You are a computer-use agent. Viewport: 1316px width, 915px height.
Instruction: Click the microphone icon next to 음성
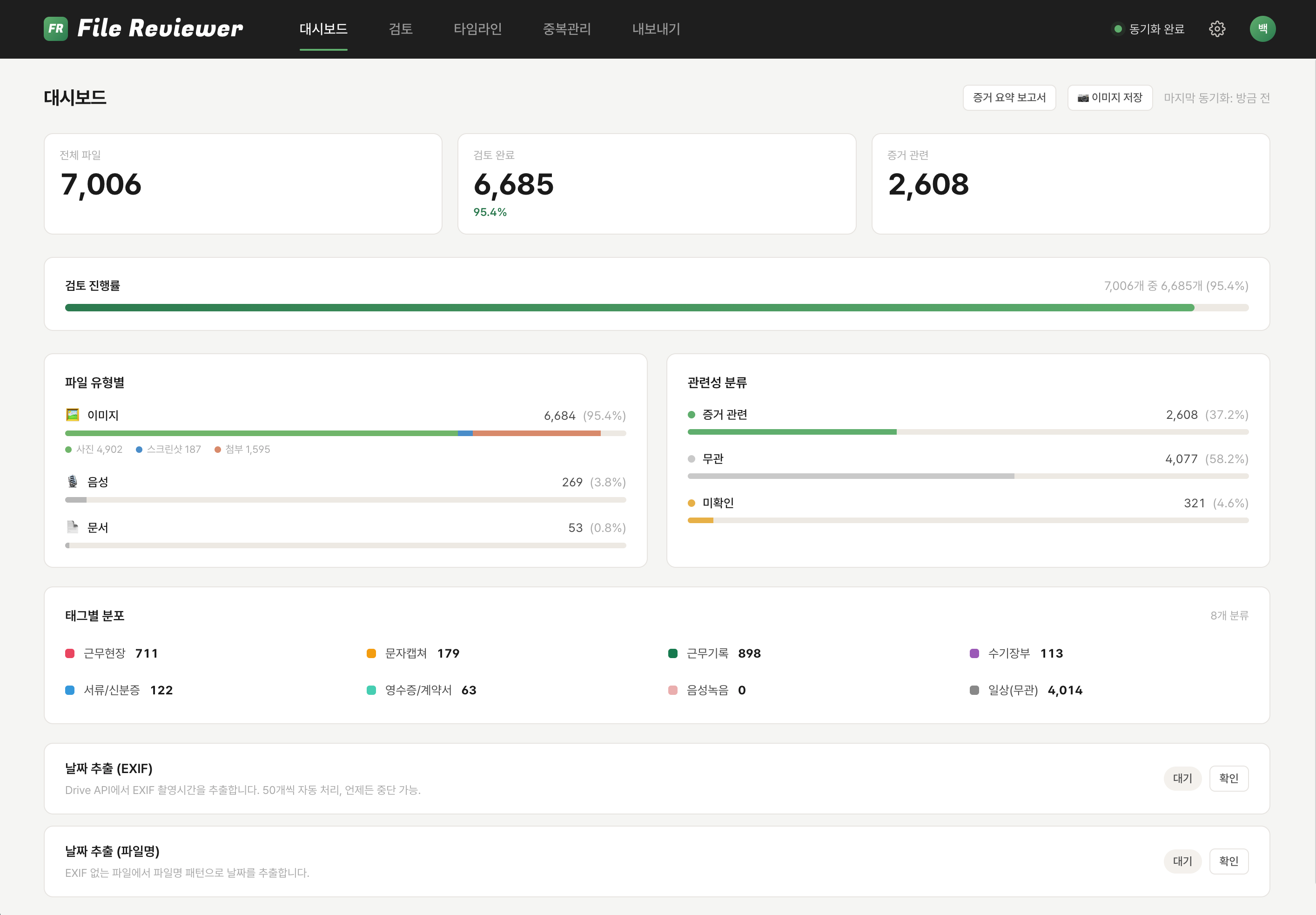(x=72, y=482)
